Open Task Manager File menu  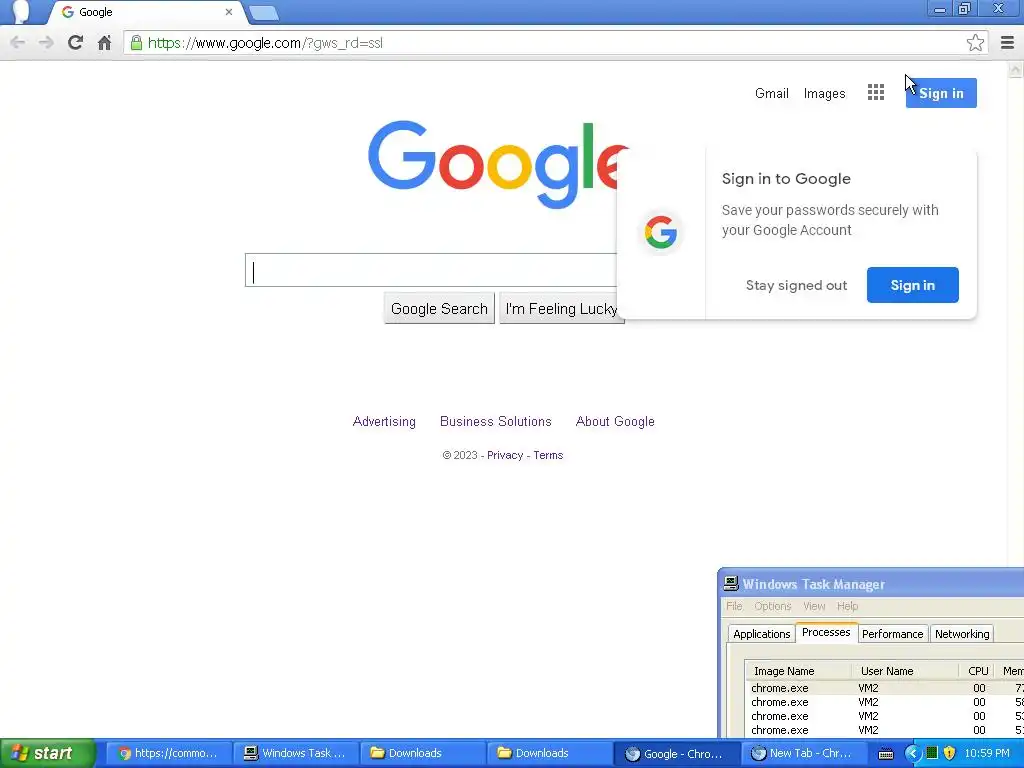point(734,606)
